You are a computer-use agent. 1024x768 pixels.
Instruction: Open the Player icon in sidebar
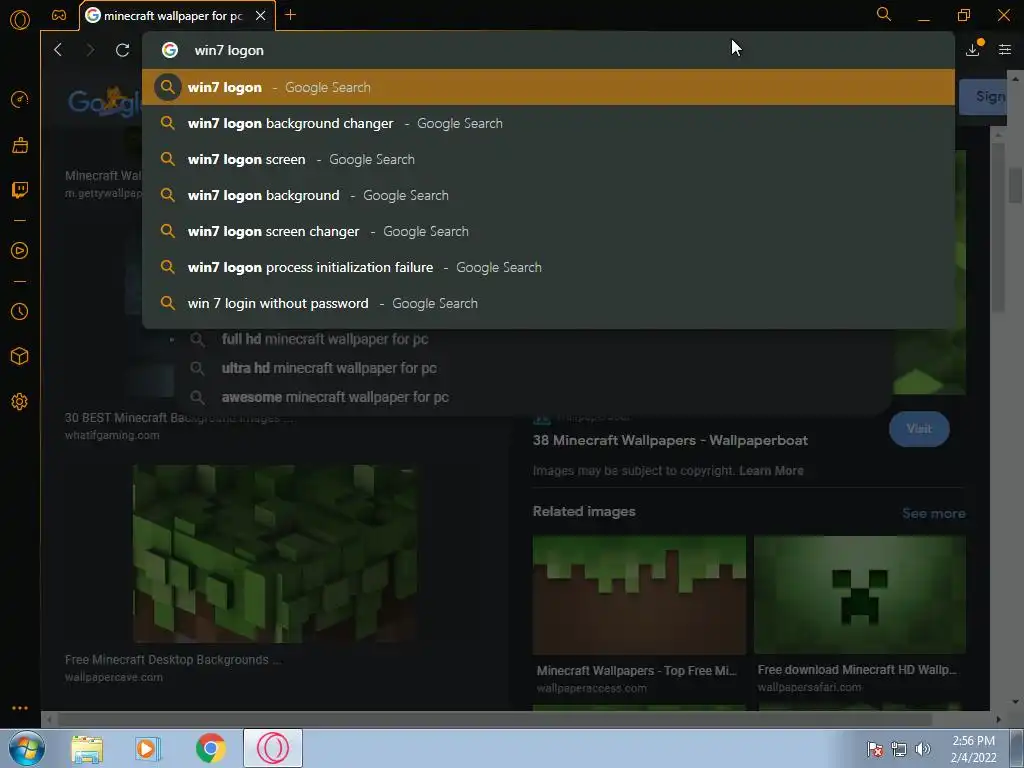20,251
